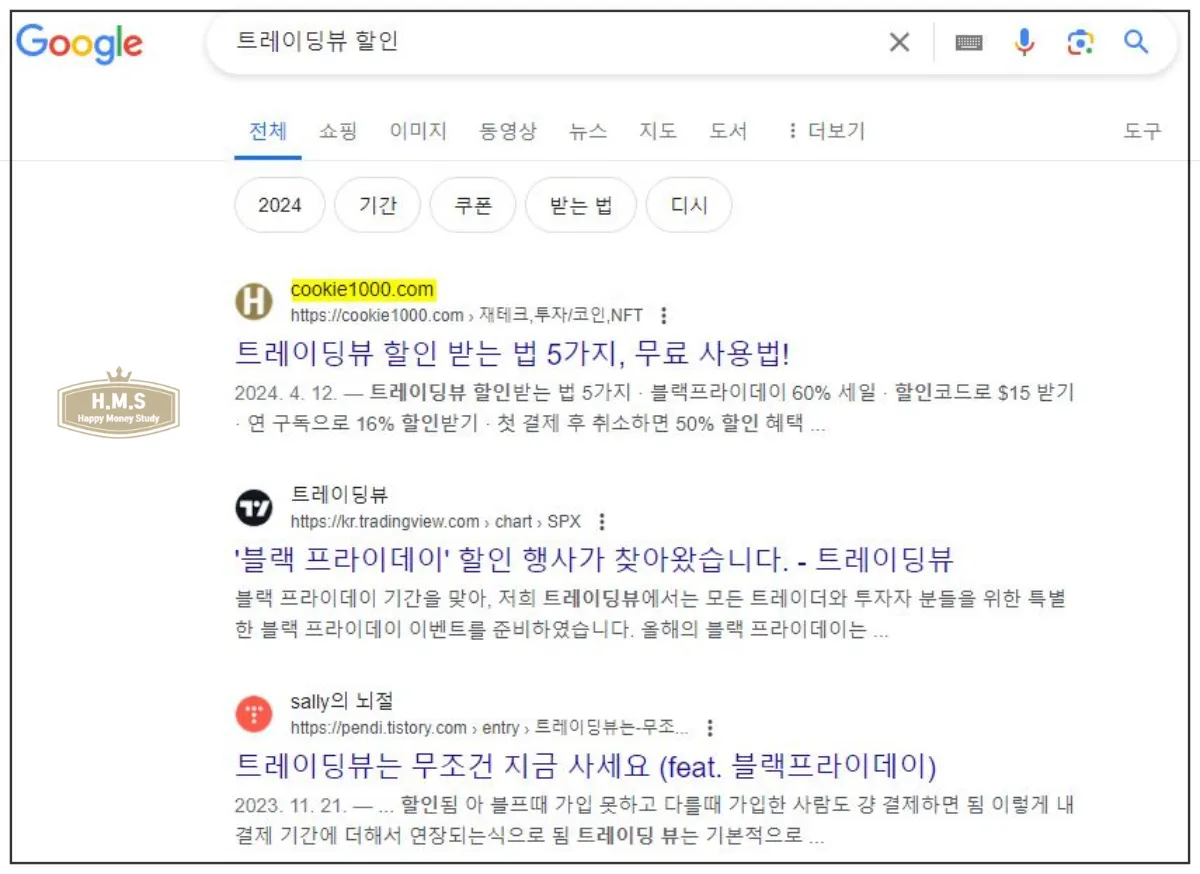The image size is (1200, 874).
Task: Click the blue magnifying glass search icon
Action: point(1136,43)
